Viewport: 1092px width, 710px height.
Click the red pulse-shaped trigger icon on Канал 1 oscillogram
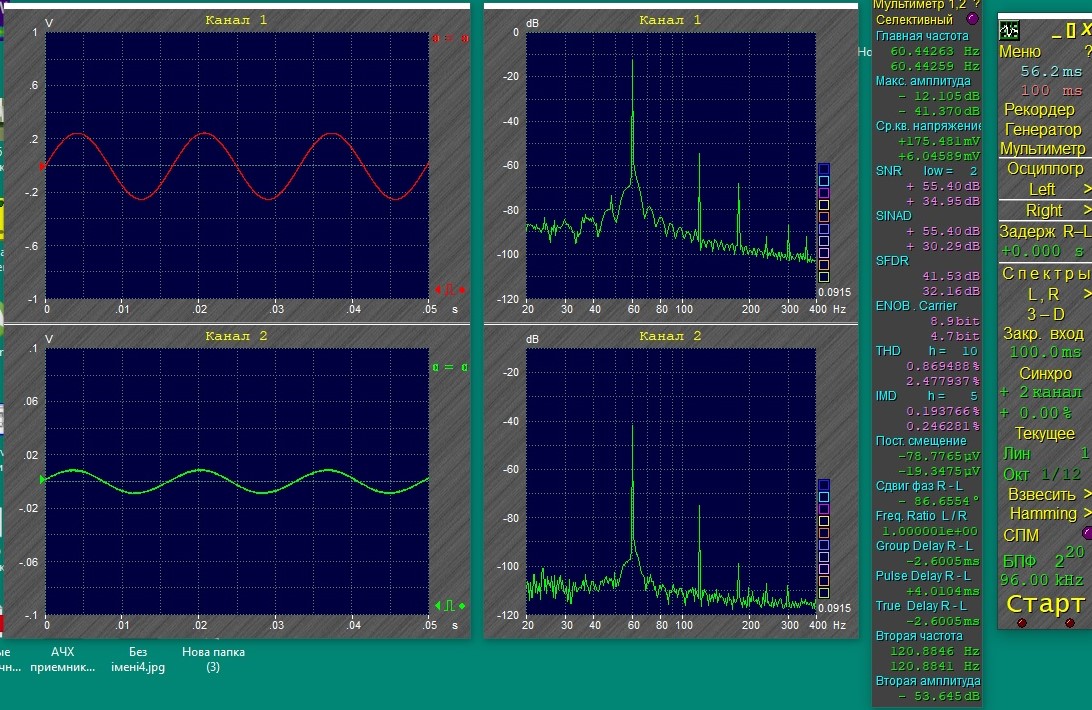click(450, 290)
